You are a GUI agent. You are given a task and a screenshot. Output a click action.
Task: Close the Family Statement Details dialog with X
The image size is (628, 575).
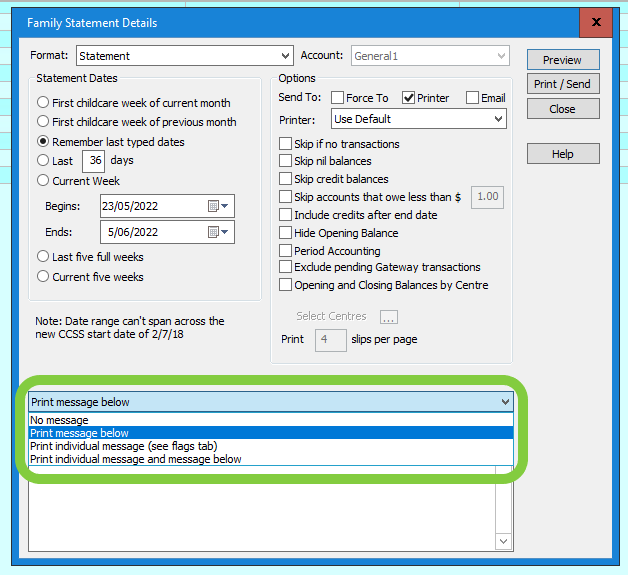click(596, 22)
